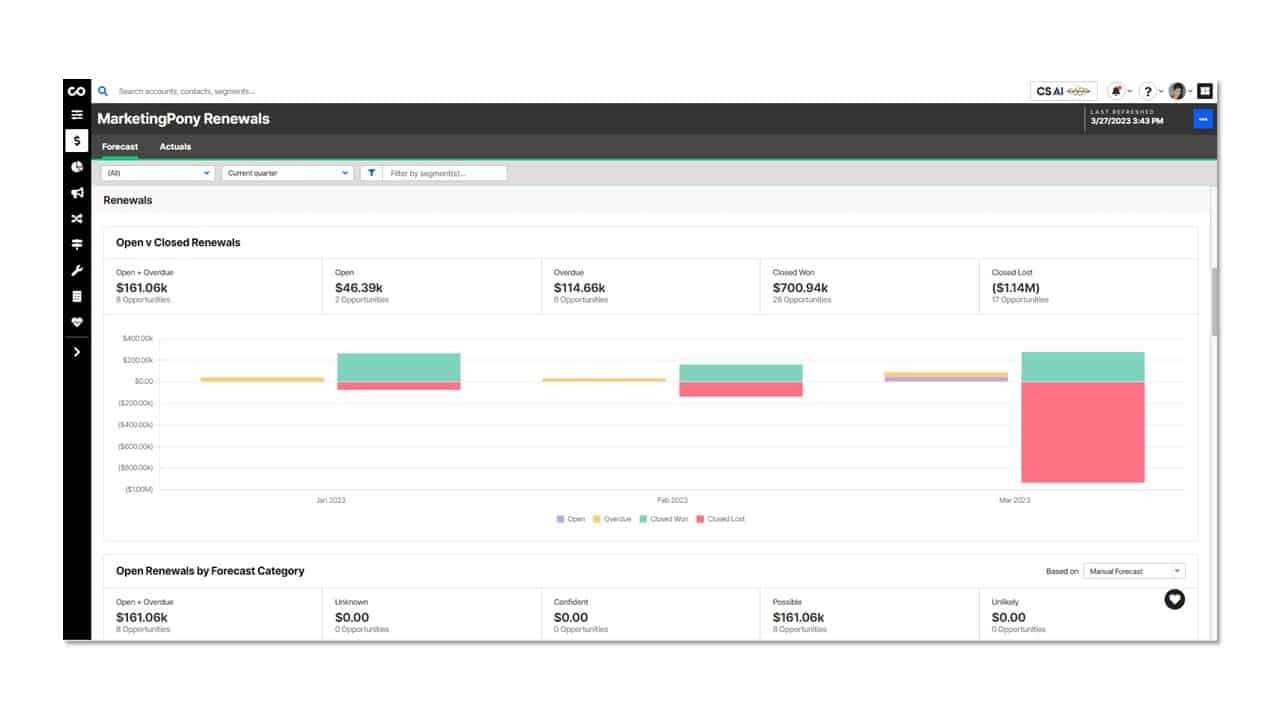Select the Revenue dollar icon in sidebar
The height and width of the screenshot is (720, 1280).
[x=77, y=141]
